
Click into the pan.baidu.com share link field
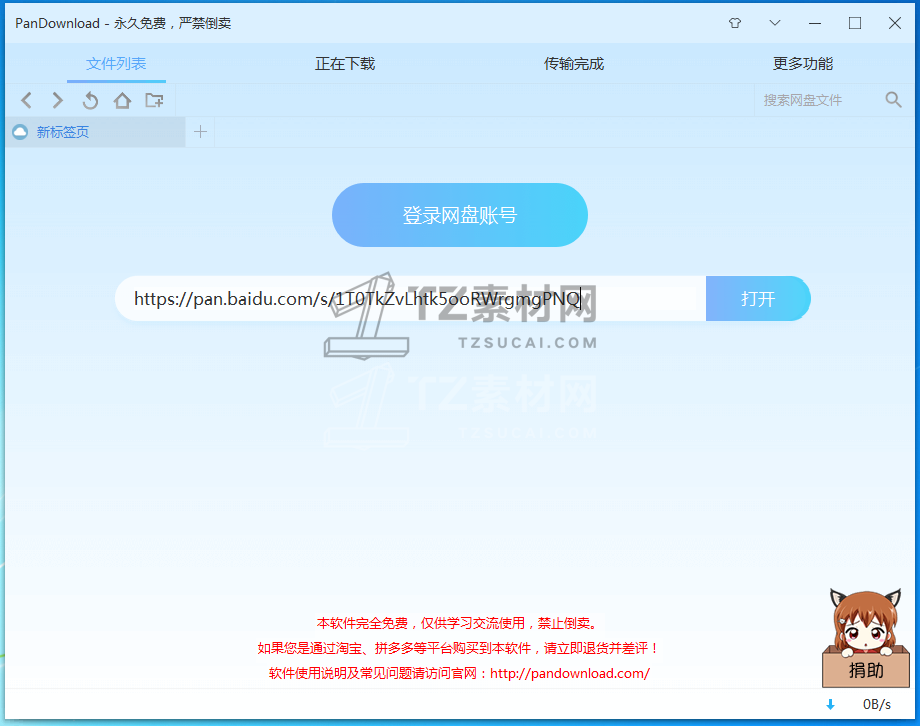click(411, 299)
